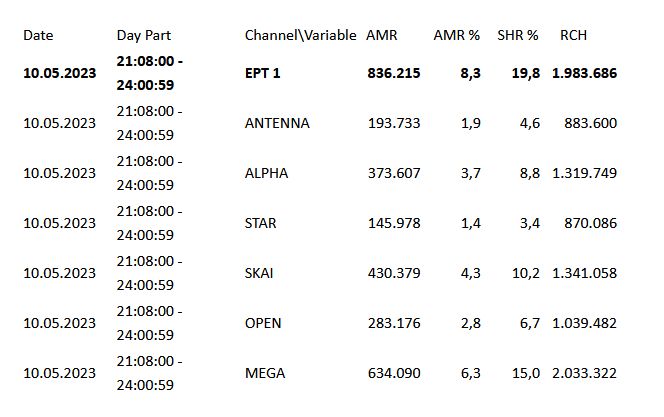Click the SHR % column header
664x417 pixels.
517,35
